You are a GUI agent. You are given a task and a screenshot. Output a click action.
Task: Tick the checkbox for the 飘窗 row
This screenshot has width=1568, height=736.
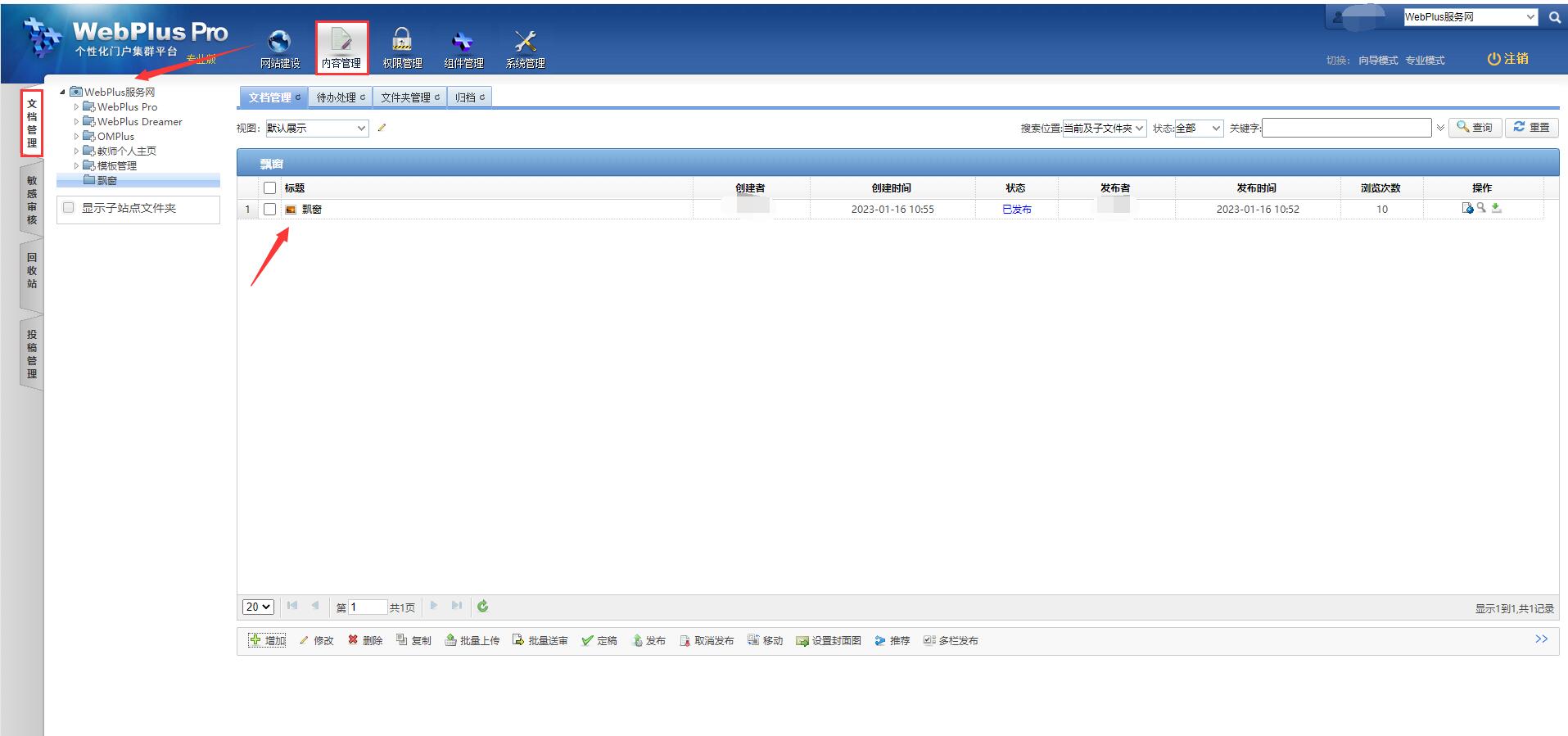click(x=269, y=210)
